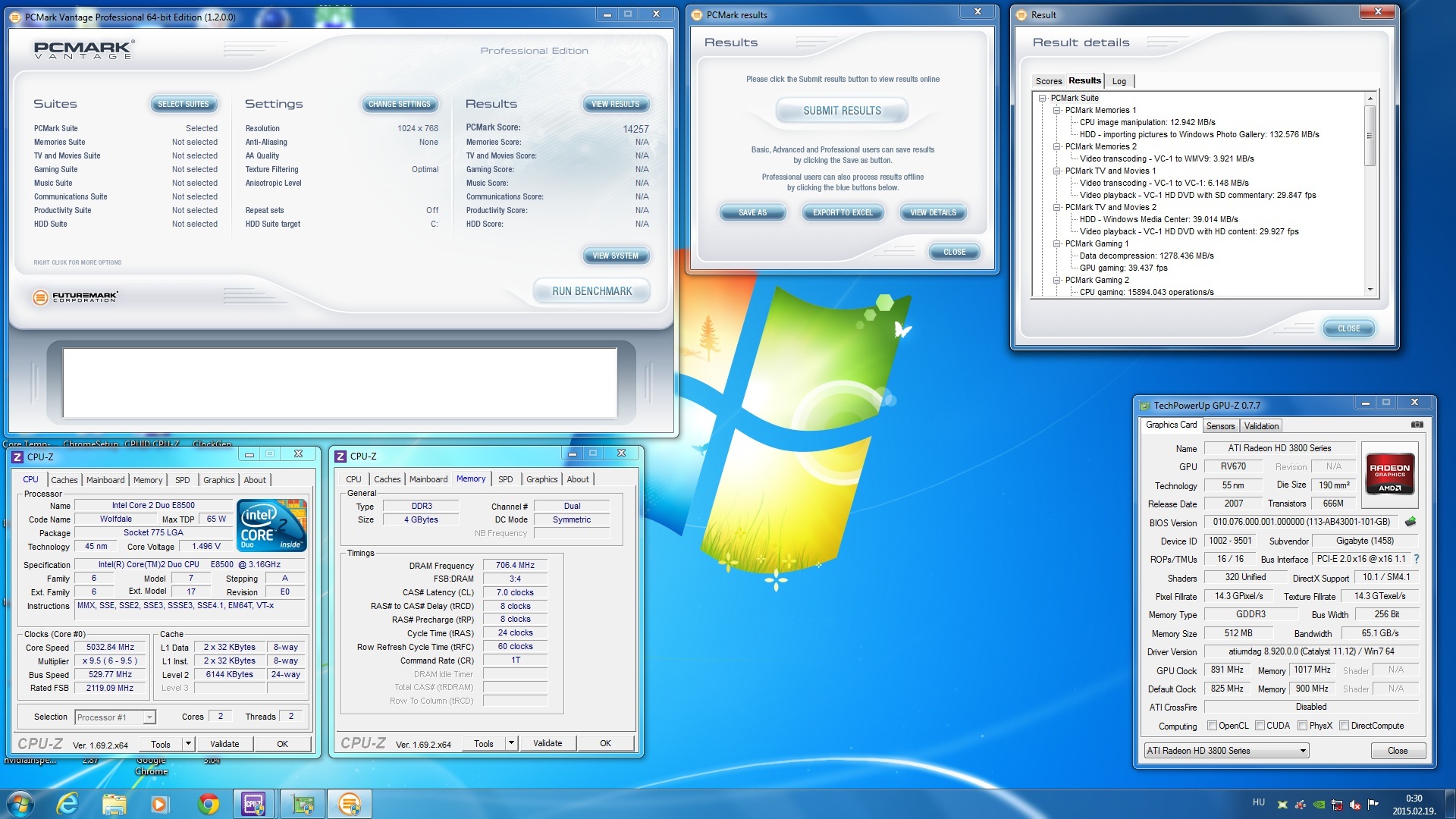Viewport: 1456px width, 819px height.
Task: Launch Google Chrome from the taskbar
Action: point(208,804)
